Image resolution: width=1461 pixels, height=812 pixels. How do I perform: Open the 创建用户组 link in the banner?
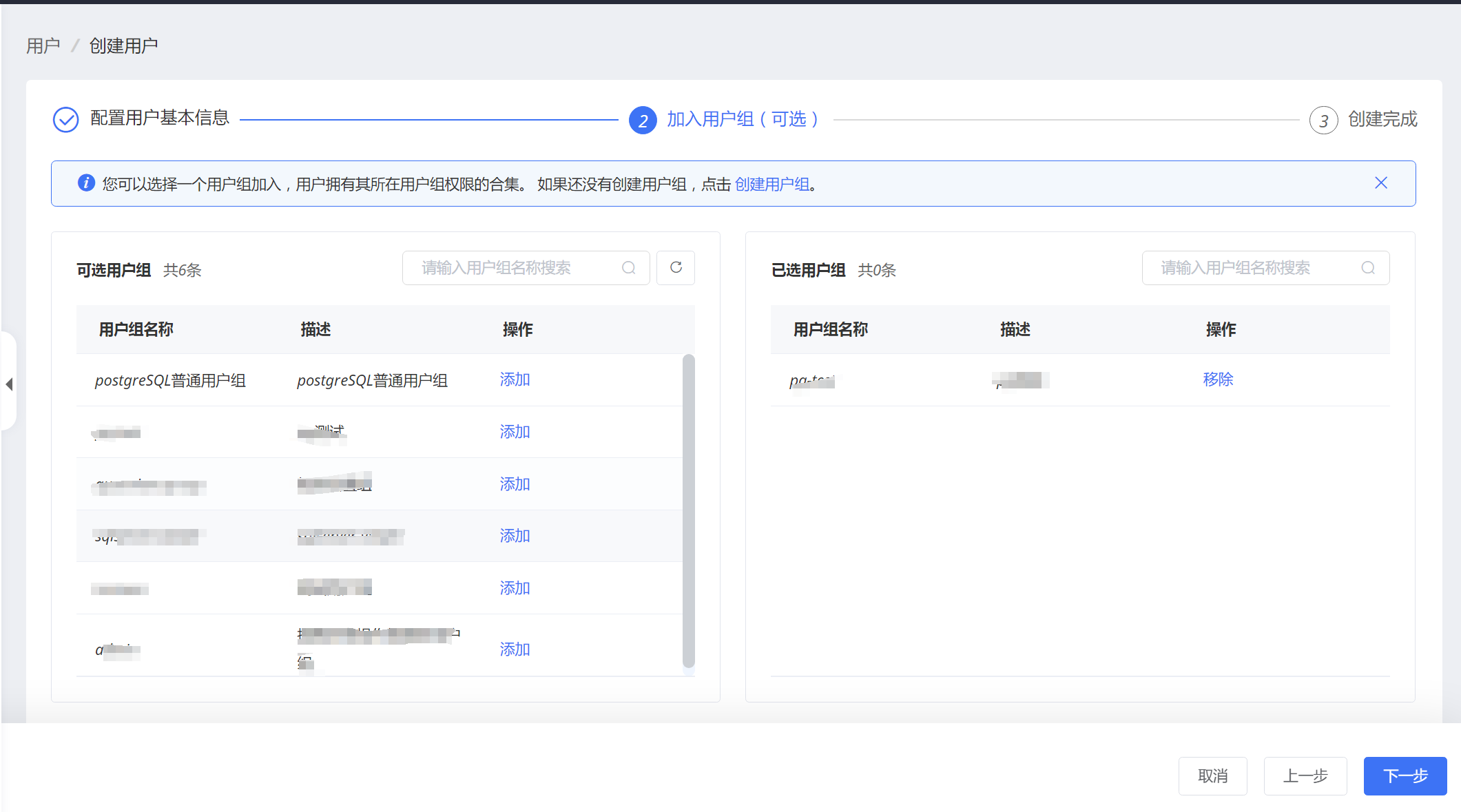pos(772,185)
